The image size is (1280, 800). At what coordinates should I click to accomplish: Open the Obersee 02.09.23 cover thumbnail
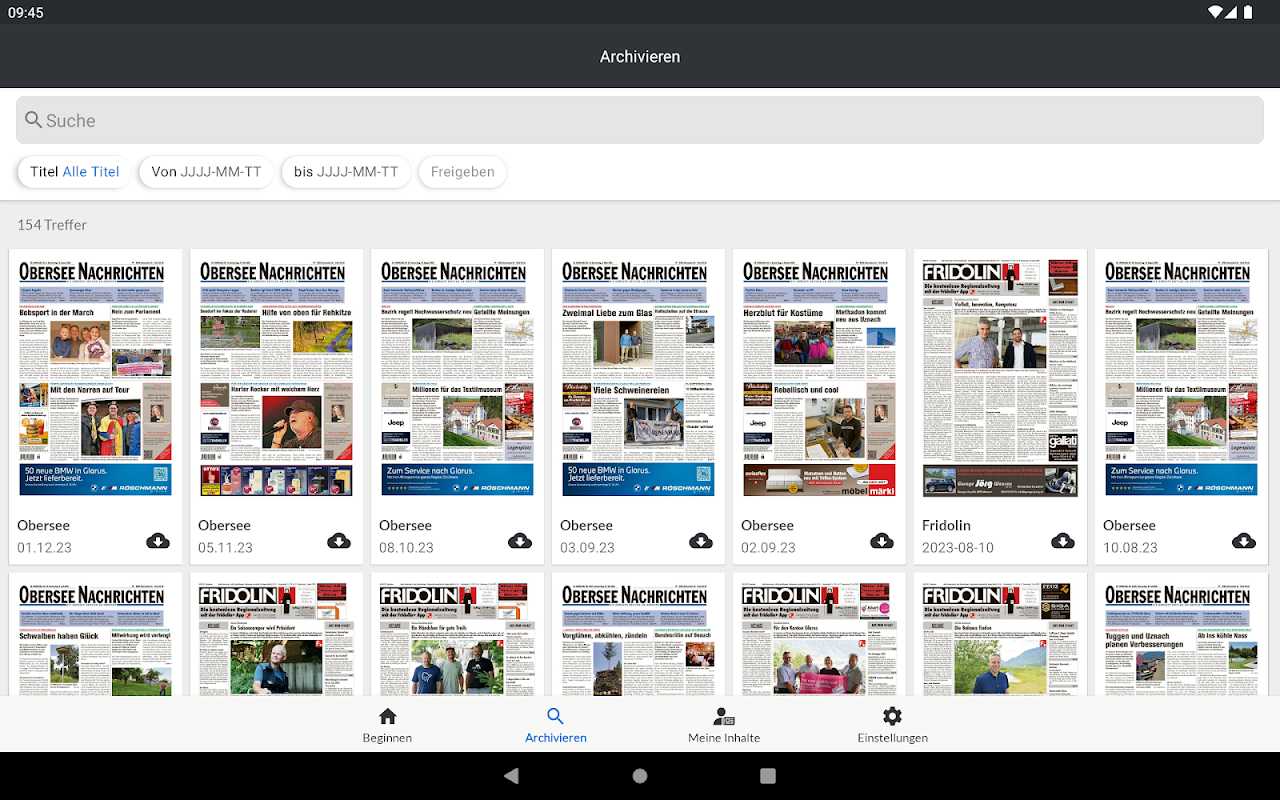tap(820, 379)
